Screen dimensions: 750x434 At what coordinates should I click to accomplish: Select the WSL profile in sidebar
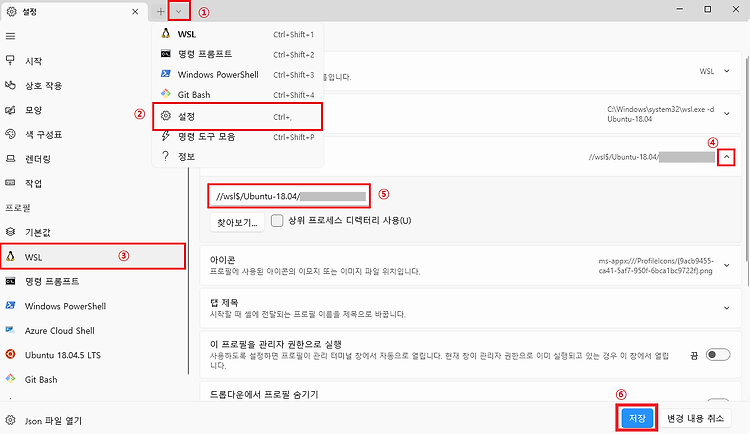(x=93, y=256)
